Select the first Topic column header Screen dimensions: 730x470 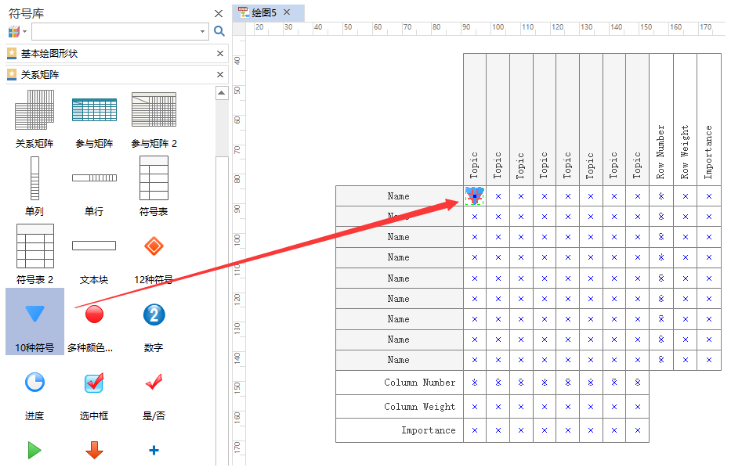pos(475,119)
